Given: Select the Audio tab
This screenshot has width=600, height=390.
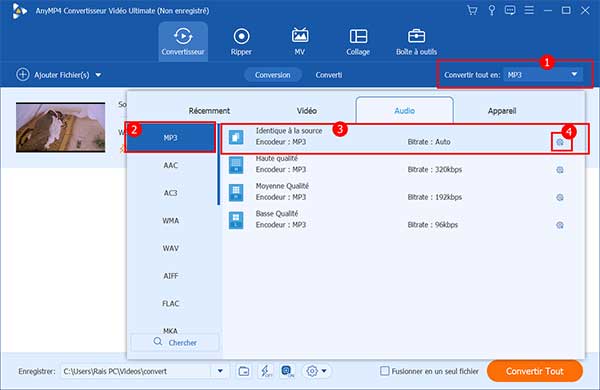Looking at the screenshot, I should click(x=404, y=110).
